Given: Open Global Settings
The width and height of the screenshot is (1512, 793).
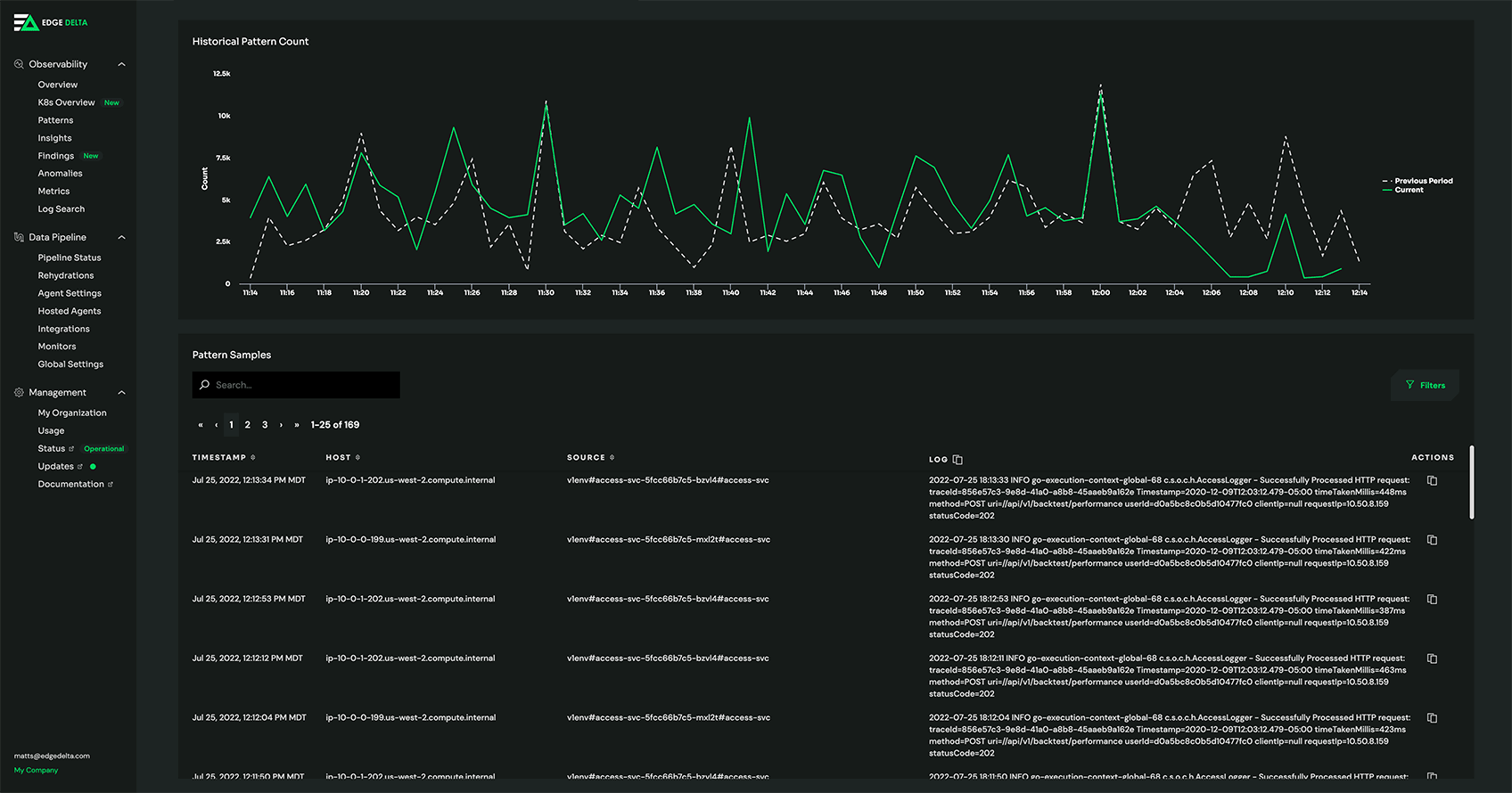Looking at the screenshot, I should click(70, 364).
